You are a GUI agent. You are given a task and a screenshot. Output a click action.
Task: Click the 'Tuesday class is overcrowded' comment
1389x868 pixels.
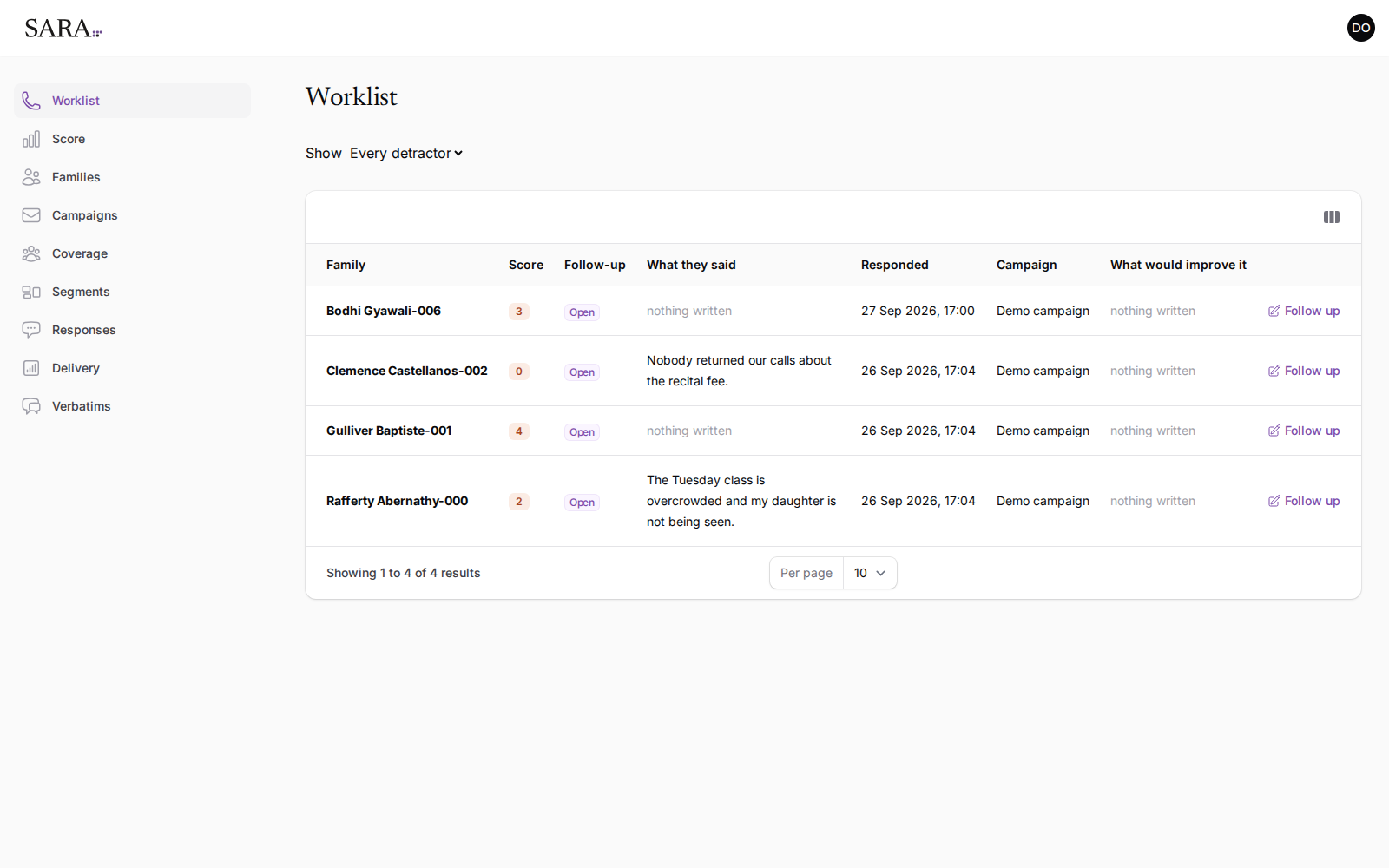(741, 501)
